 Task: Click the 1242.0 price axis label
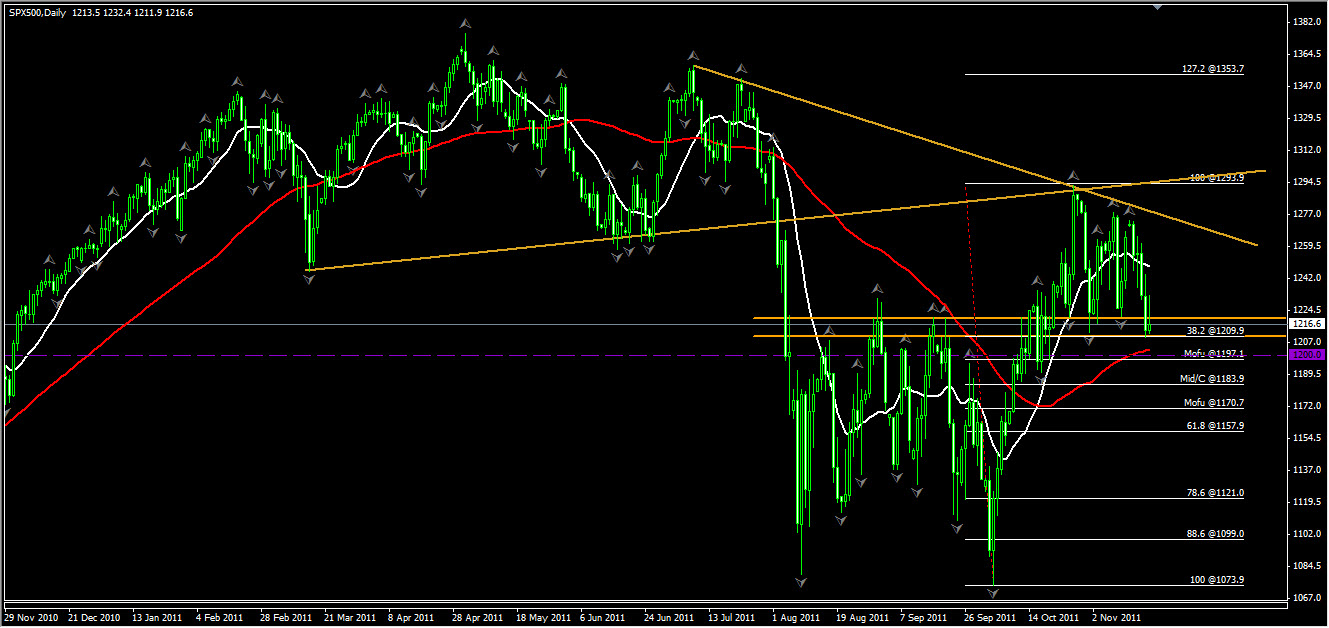coord(1308,278)
